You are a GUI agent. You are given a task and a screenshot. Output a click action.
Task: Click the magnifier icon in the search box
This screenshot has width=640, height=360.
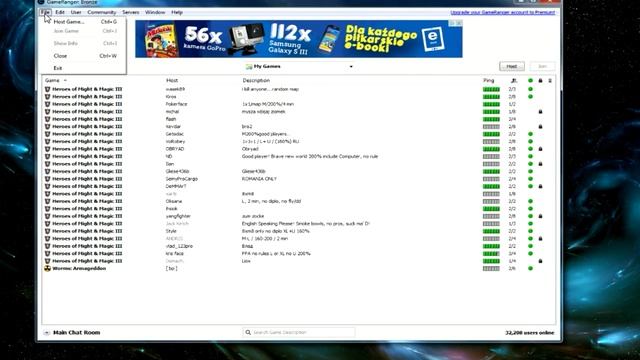[x=248, y=332]
